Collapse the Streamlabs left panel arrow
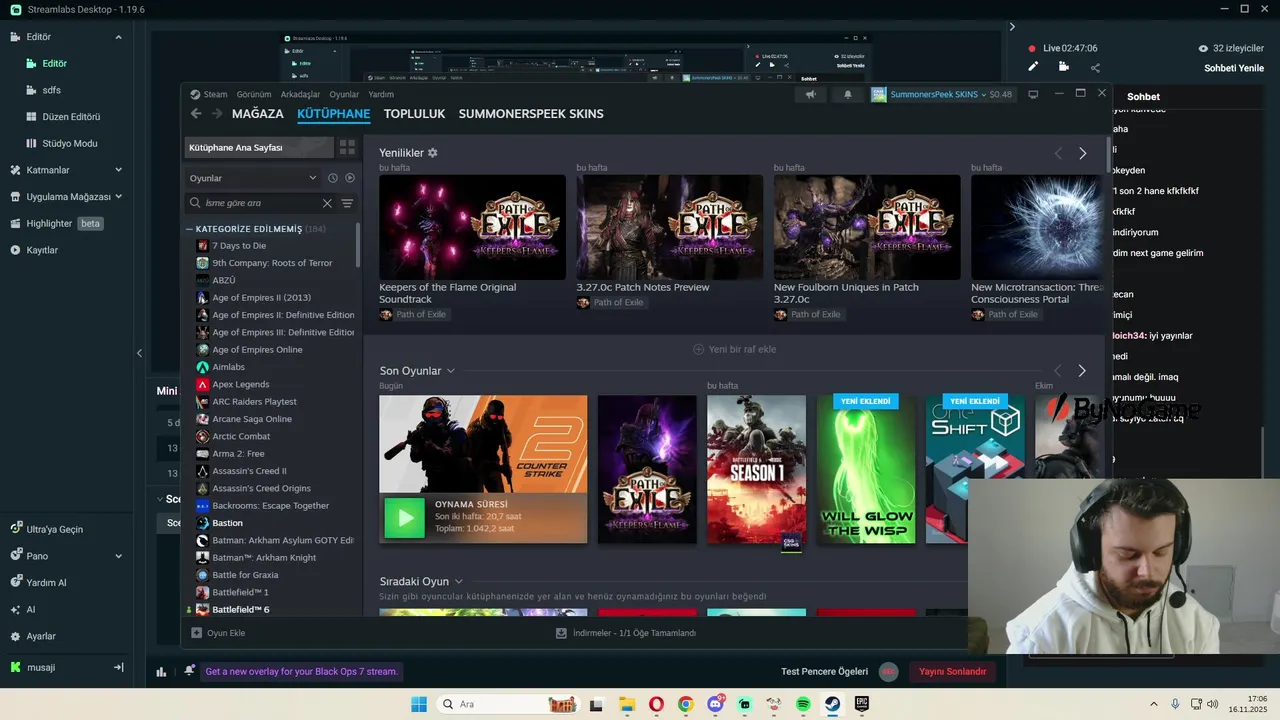Screen dimensions: 1280x720 [139, 353]
